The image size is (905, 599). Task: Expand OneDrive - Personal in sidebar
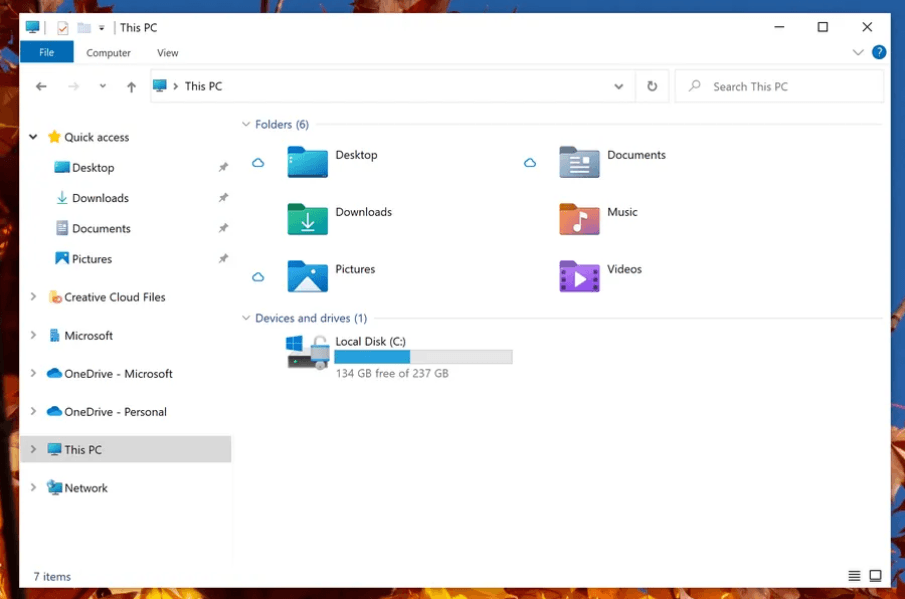(x=33, y=411)
